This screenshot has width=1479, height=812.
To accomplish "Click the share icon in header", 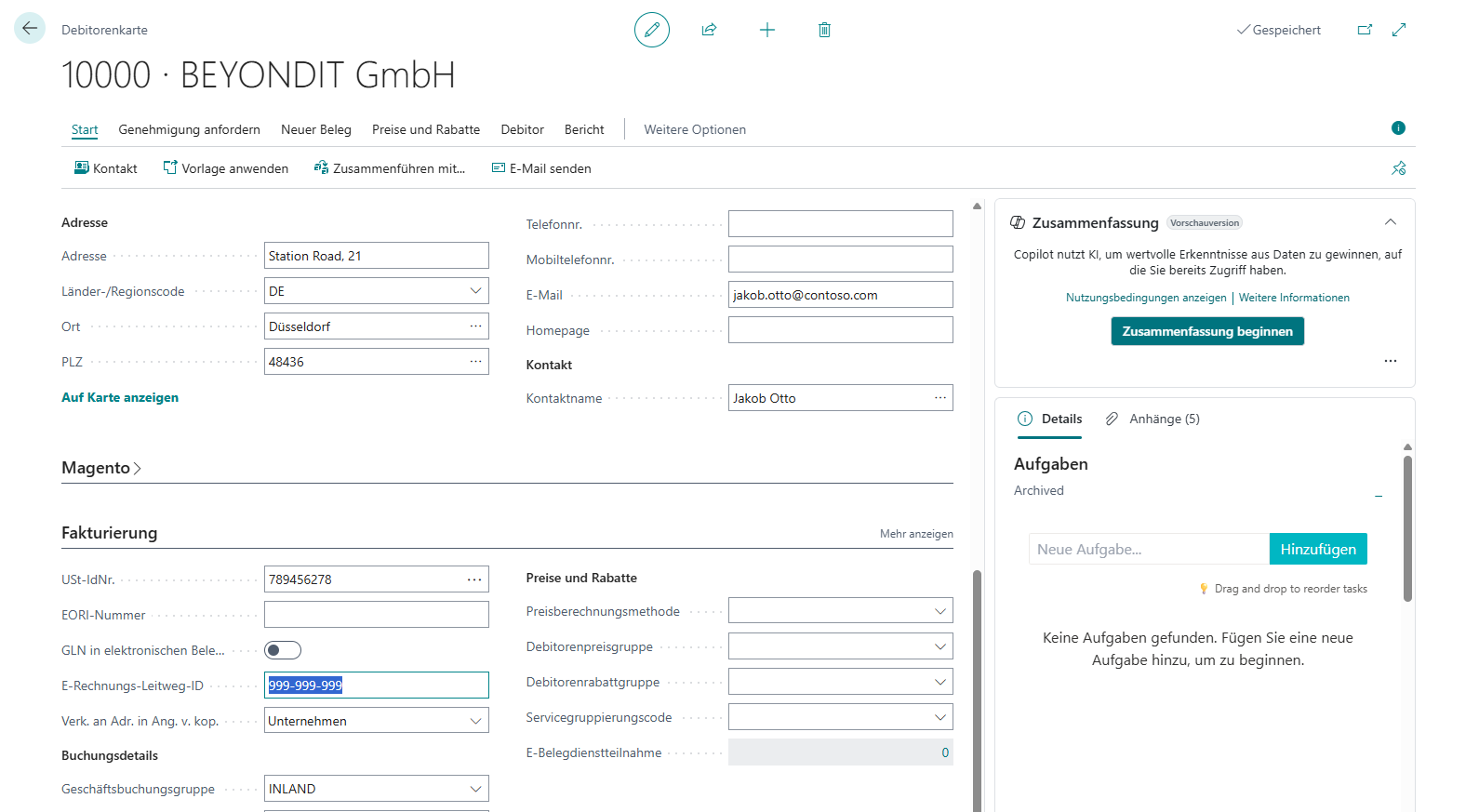I will coord(709,30).
